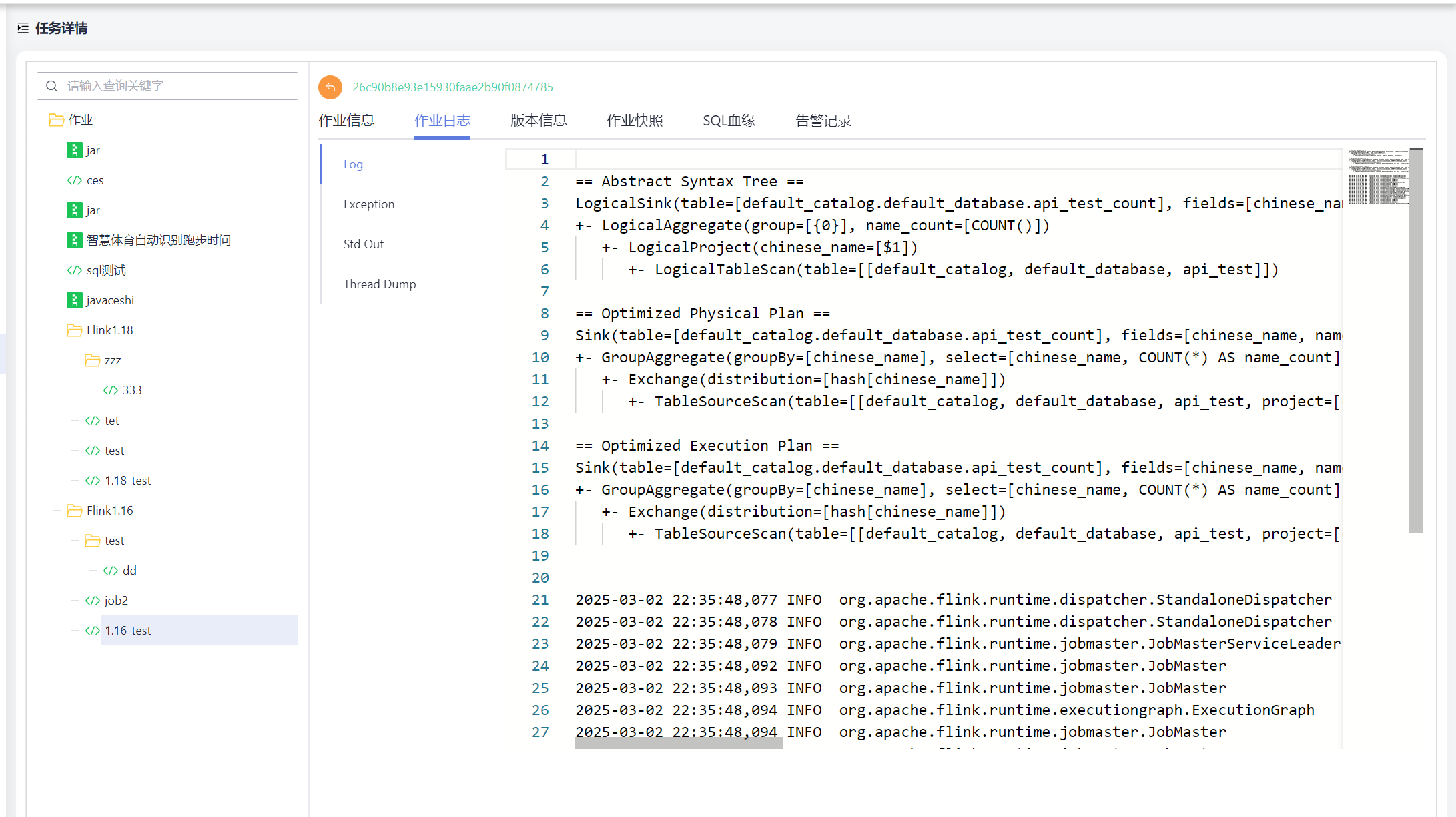This screenshot has width=1456, height=817.
Task: Click the 333 code icon
Action: point(110,390)
